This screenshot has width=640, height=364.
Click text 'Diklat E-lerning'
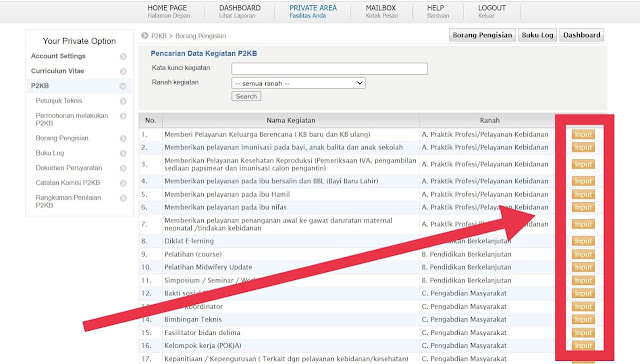tap(189, 241)
